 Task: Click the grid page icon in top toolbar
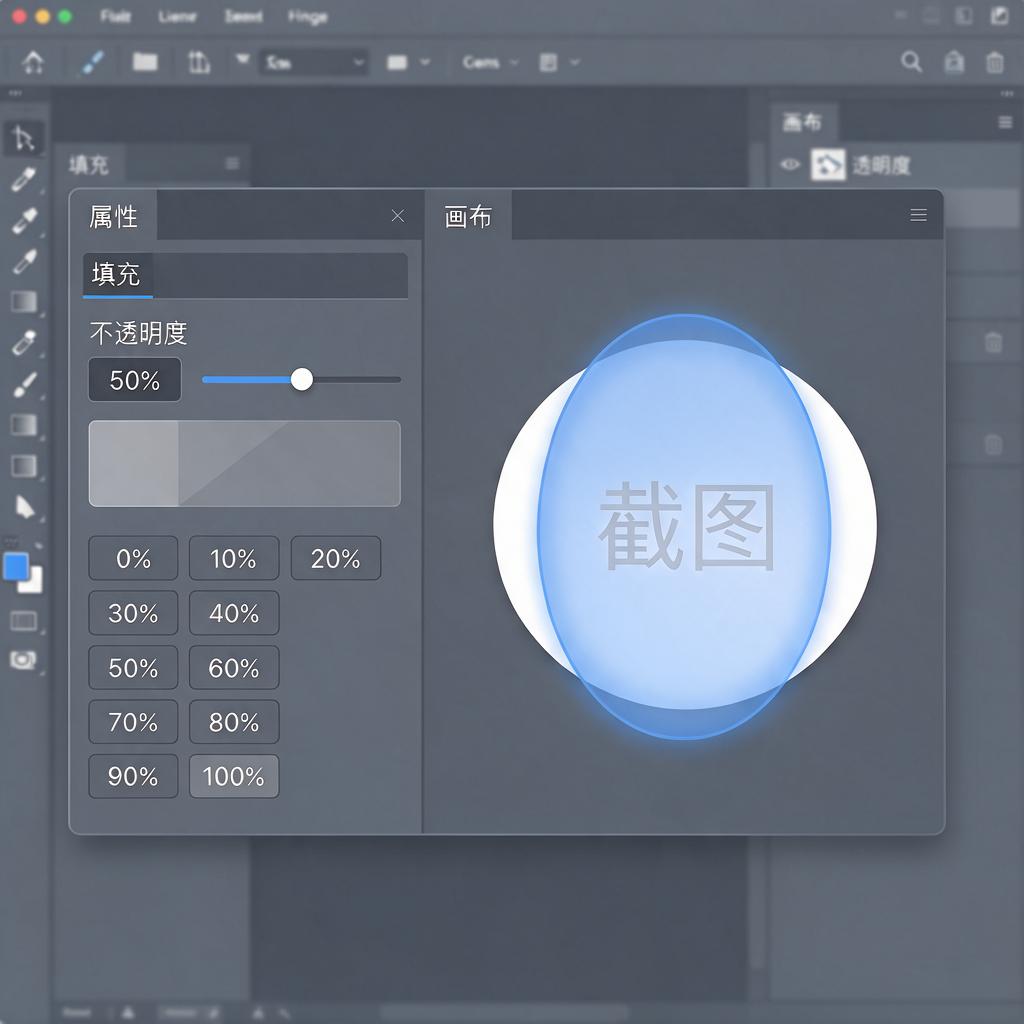pyautogui.click(x=548, y=62)
